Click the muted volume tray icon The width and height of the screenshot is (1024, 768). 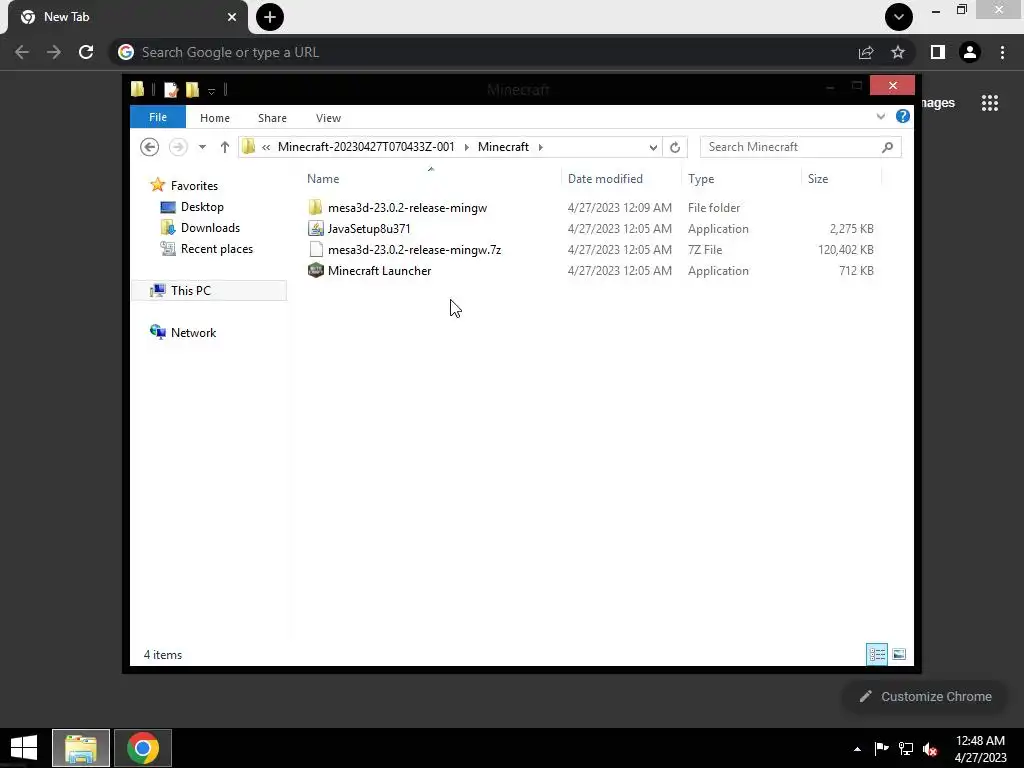930,748
